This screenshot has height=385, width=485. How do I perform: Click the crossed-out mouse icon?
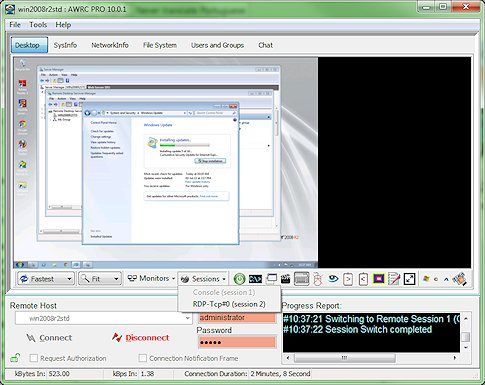click(318, 279)
